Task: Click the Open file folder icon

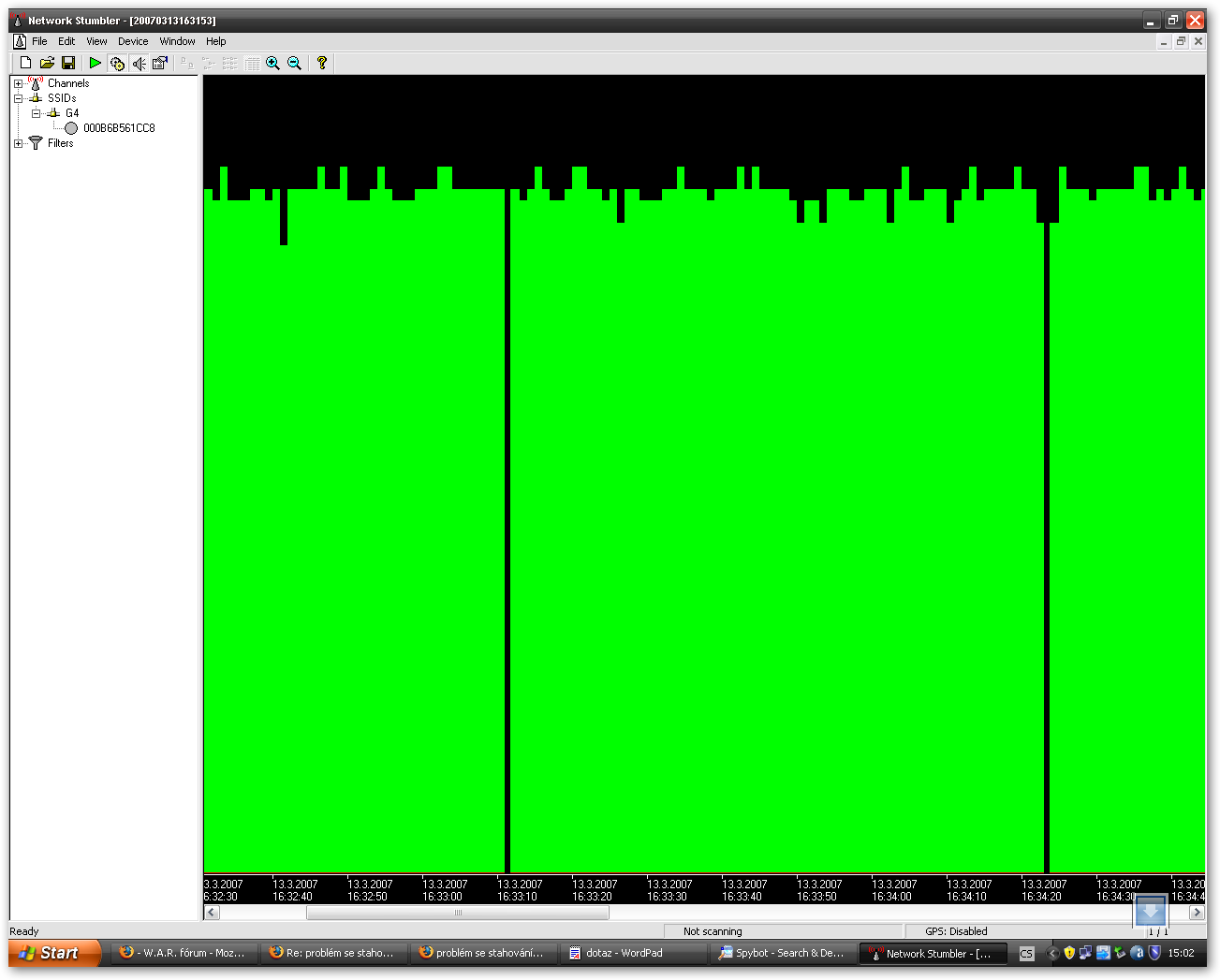Action: tap(47, 63)
